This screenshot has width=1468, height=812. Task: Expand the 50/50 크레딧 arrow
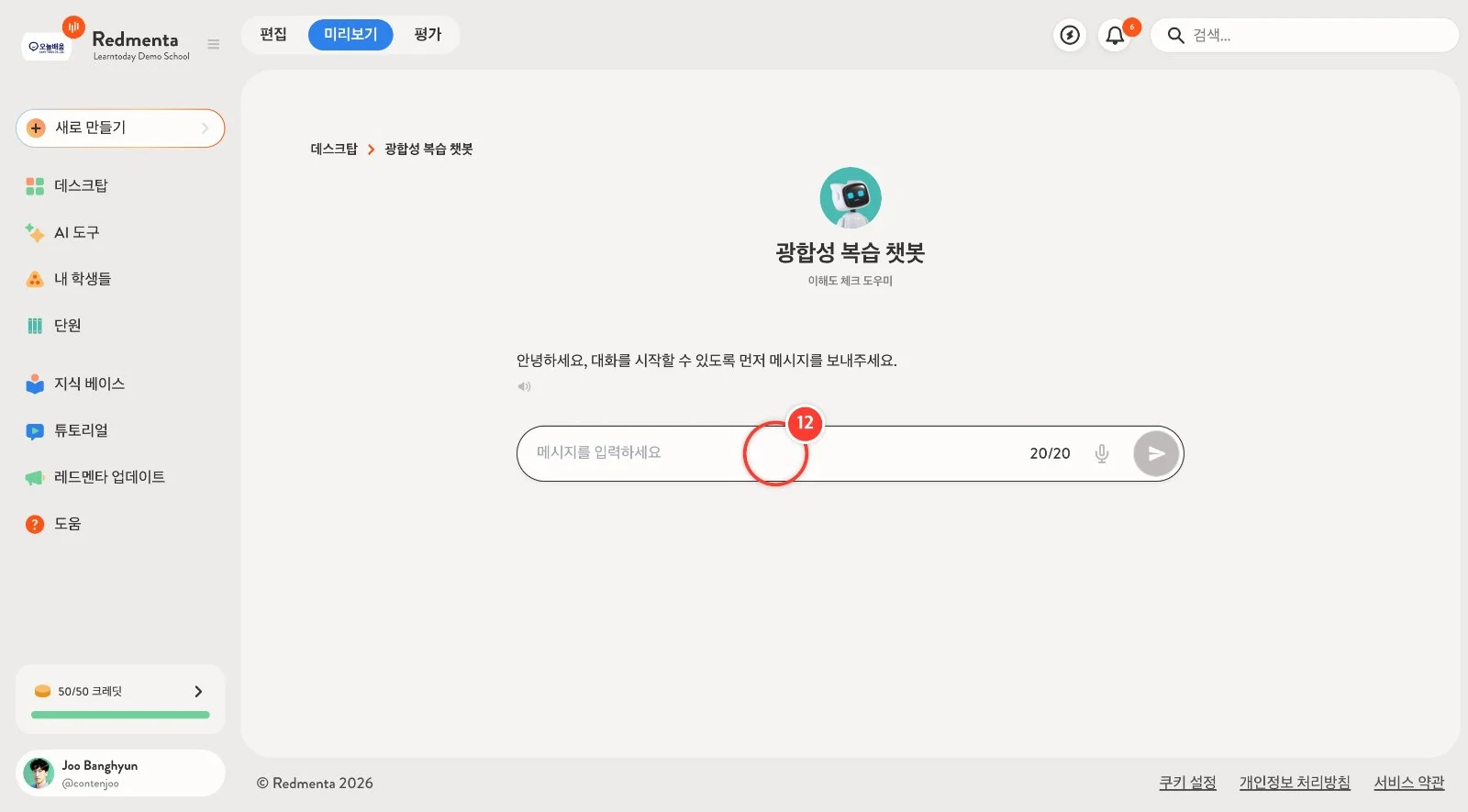pos(198,691)
